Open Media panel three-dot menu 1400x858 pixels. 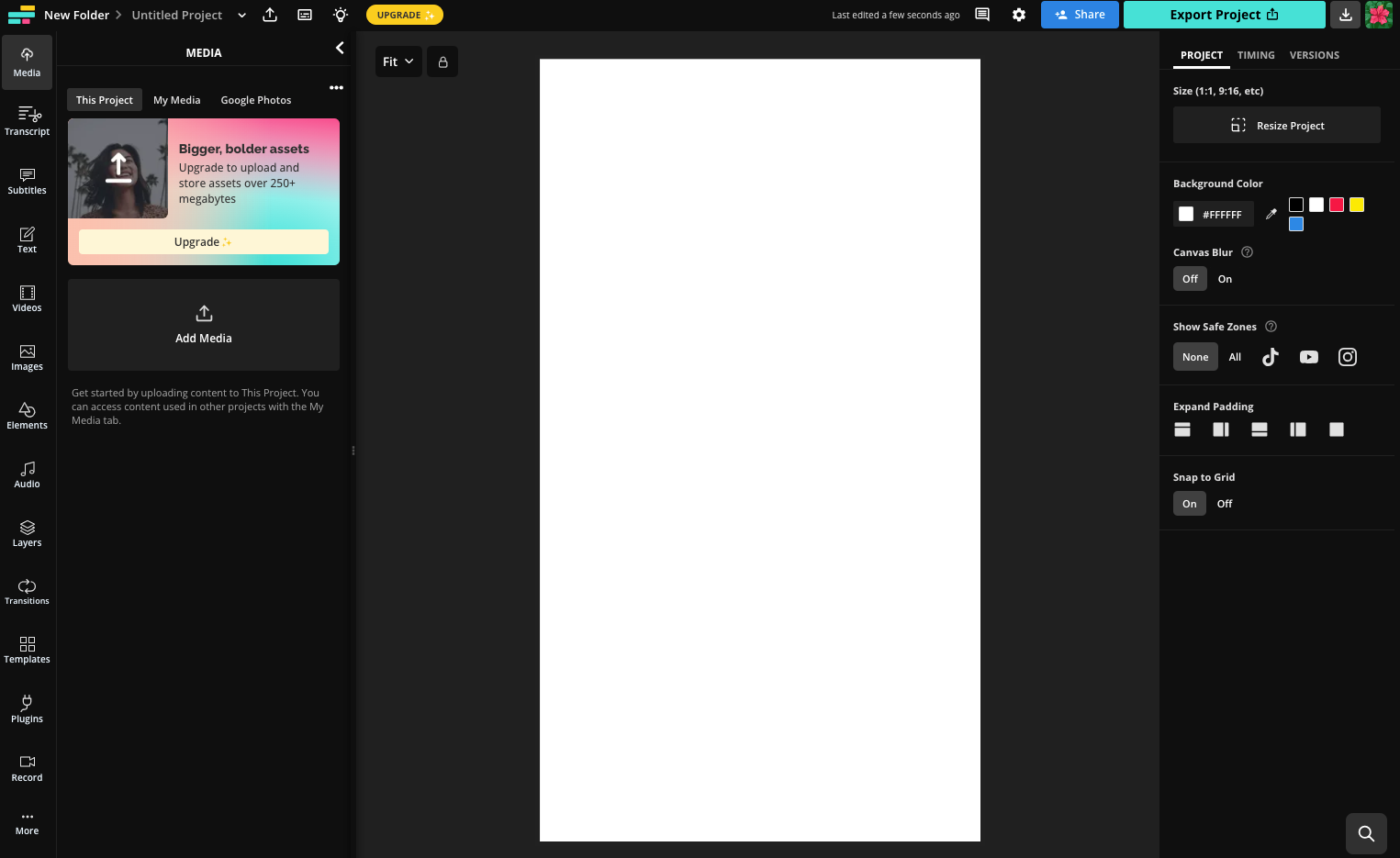click(x=336, y=88)
